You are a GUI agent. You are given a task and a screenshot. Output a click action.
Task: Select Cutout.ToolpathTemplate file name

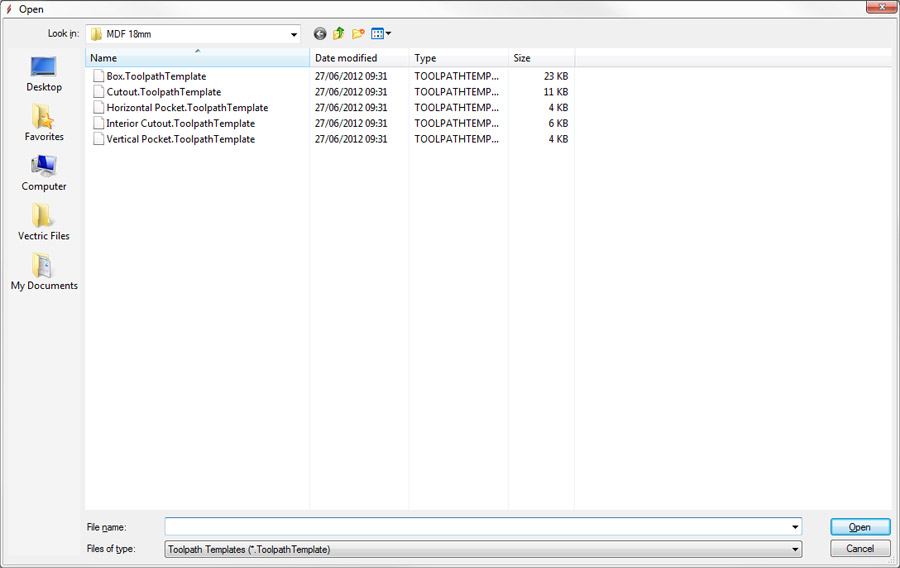(x=164, y=92)
